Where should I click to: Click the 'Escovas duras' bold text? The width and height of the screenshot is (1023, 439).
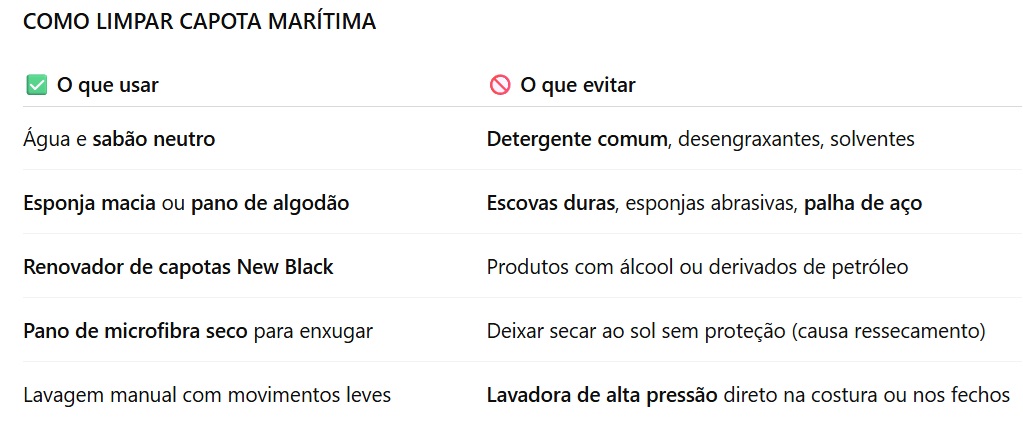(549, 204)
